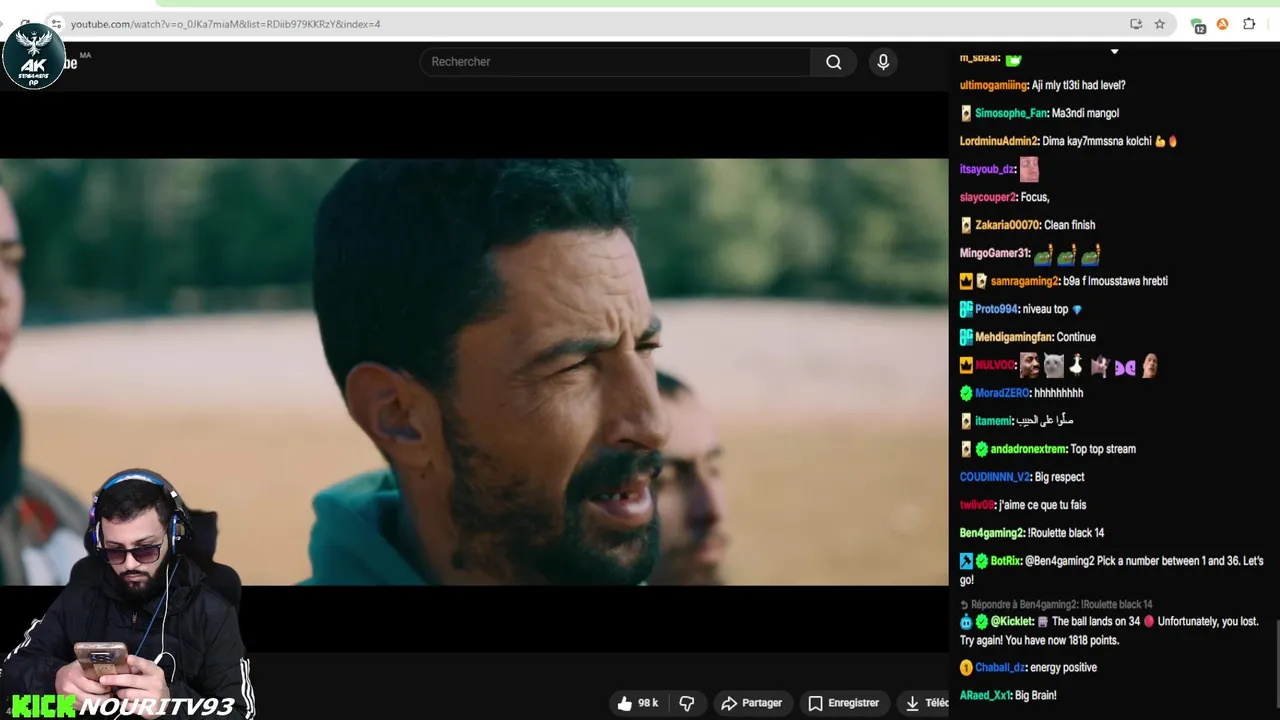1280x720 pixels.
Task: Like the video with 98 k thumbs-up
Action: point(637,703)
